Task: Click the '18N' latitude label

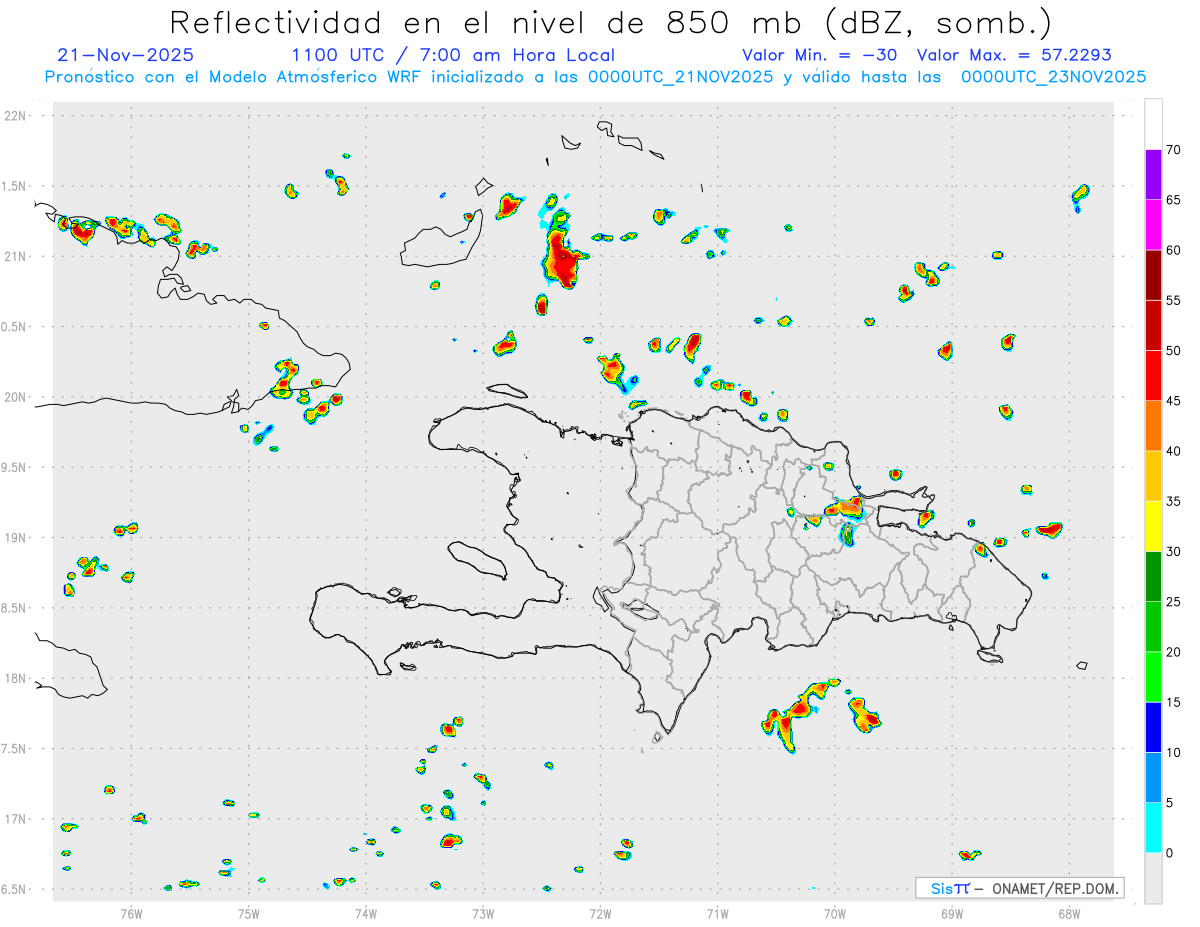Action: point(17,678)
